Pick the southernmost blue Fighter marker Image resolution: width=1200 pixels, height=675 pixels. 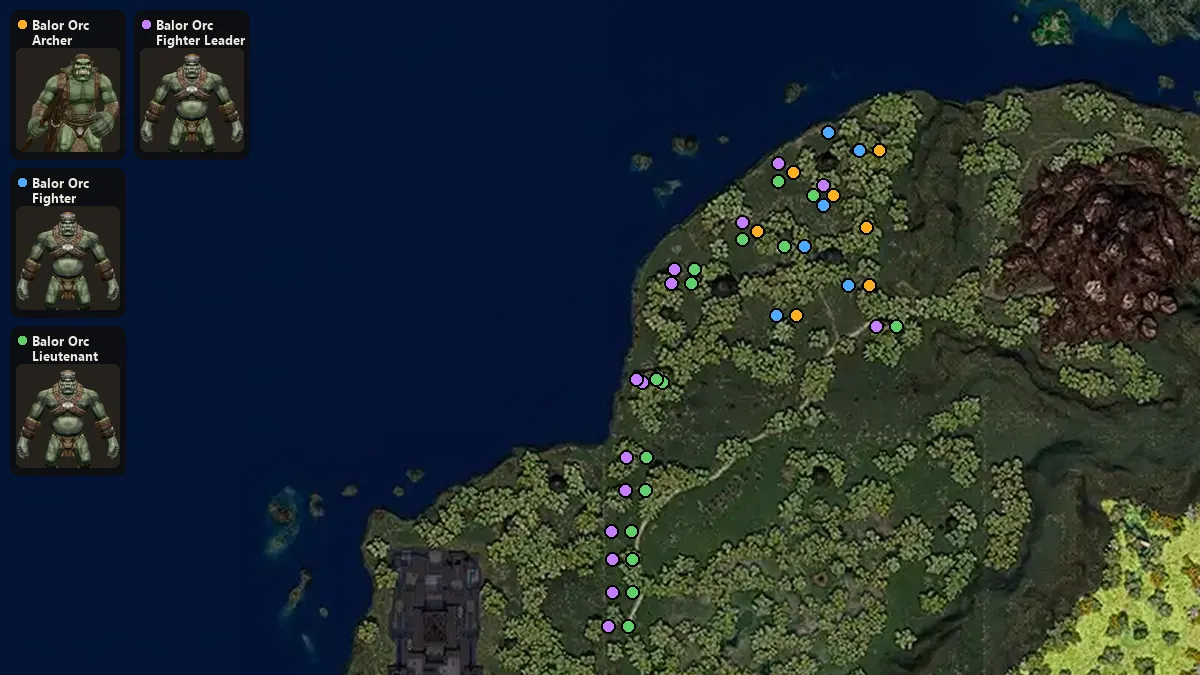(x=776, y=315)
